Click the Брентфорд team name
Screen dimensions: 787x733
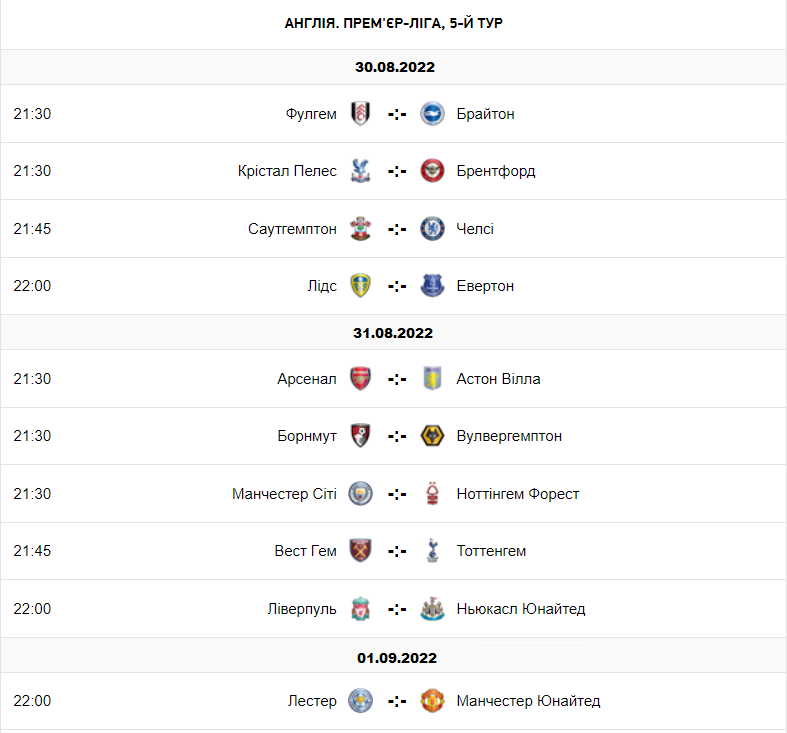[495, 171]
